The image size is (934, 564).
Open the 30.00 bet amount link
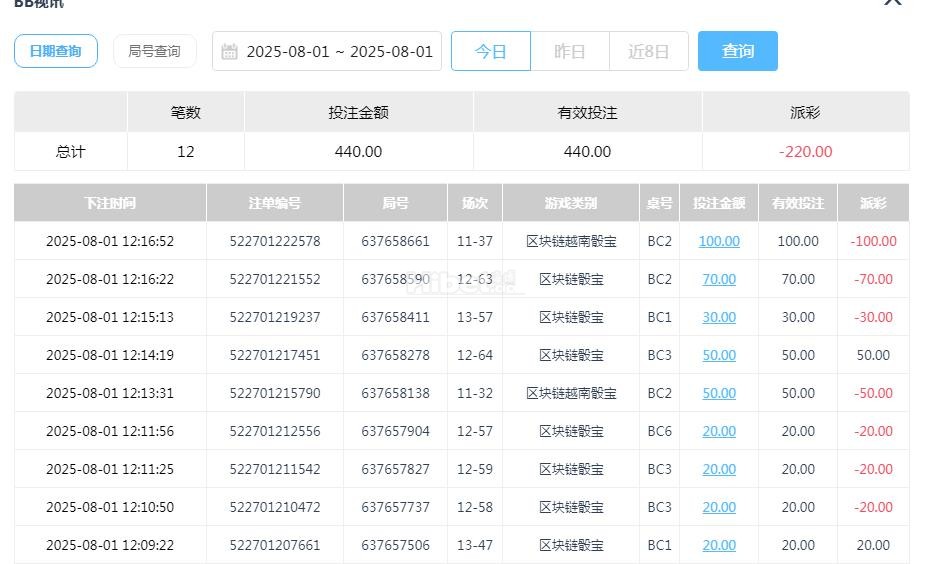pos(719,317)
